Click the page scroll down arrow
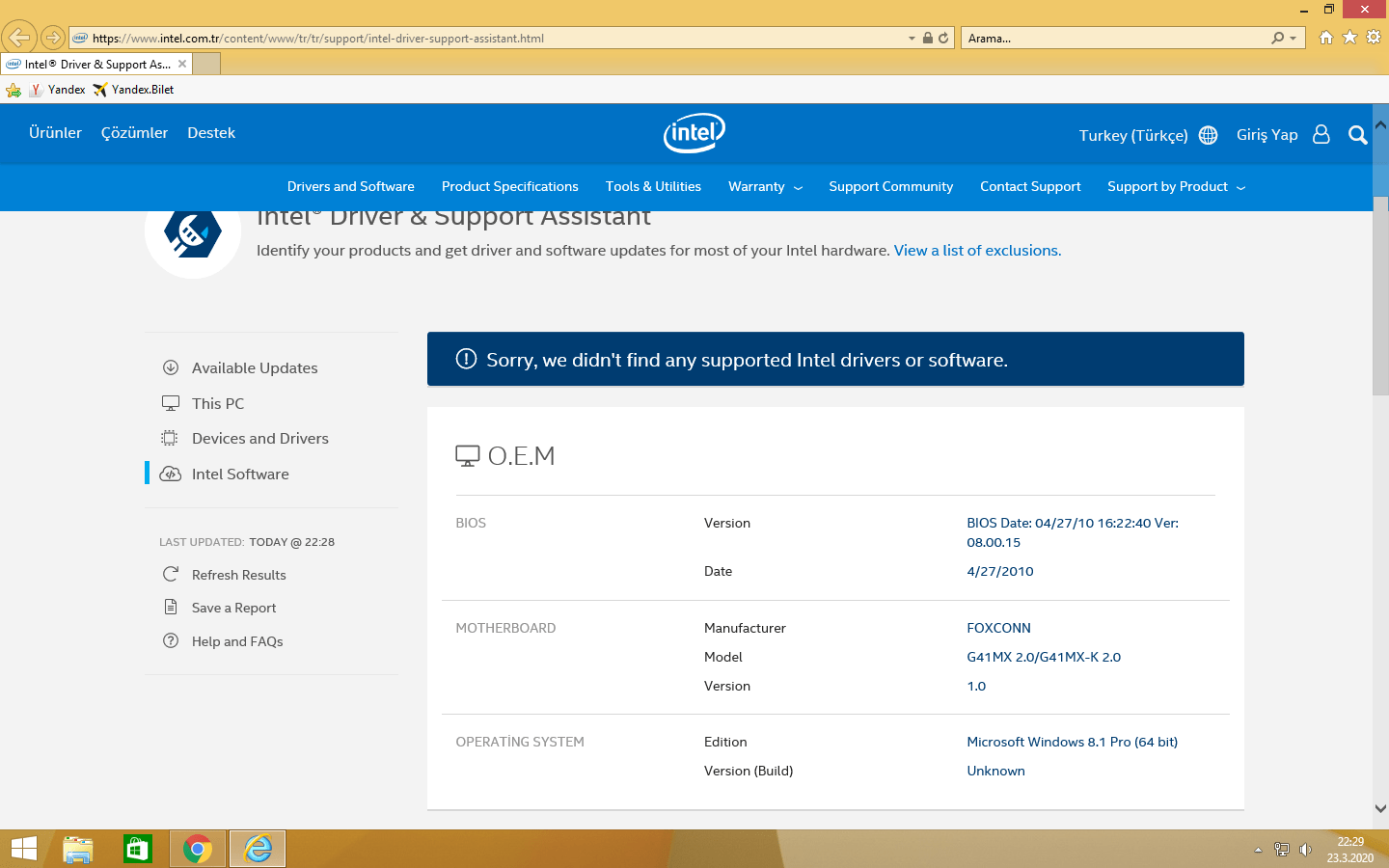Screen dimensions: 1389x868 tap(1380, 808)
